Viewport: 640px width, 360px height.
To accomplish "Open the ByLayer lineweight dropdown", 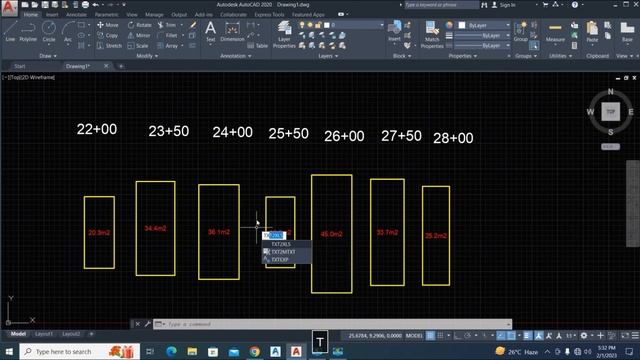I will (x=482, y=36).
